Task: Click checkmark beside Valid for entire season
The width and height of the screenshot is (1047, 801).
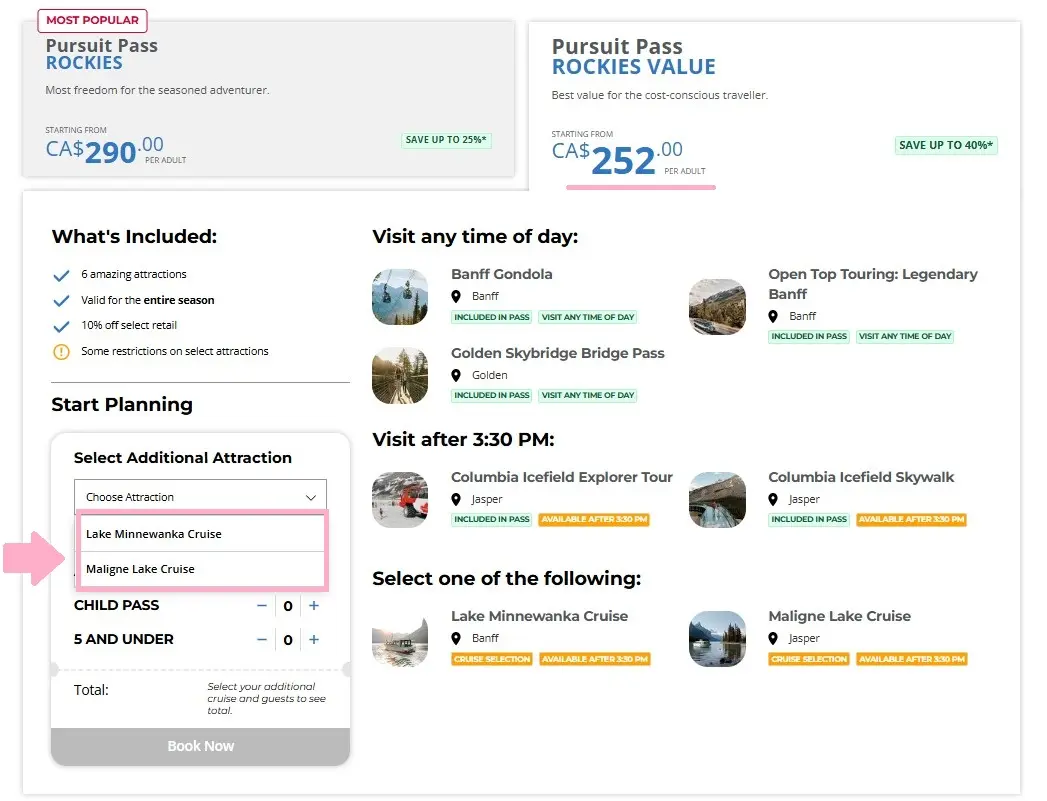Action: point(61,301)
